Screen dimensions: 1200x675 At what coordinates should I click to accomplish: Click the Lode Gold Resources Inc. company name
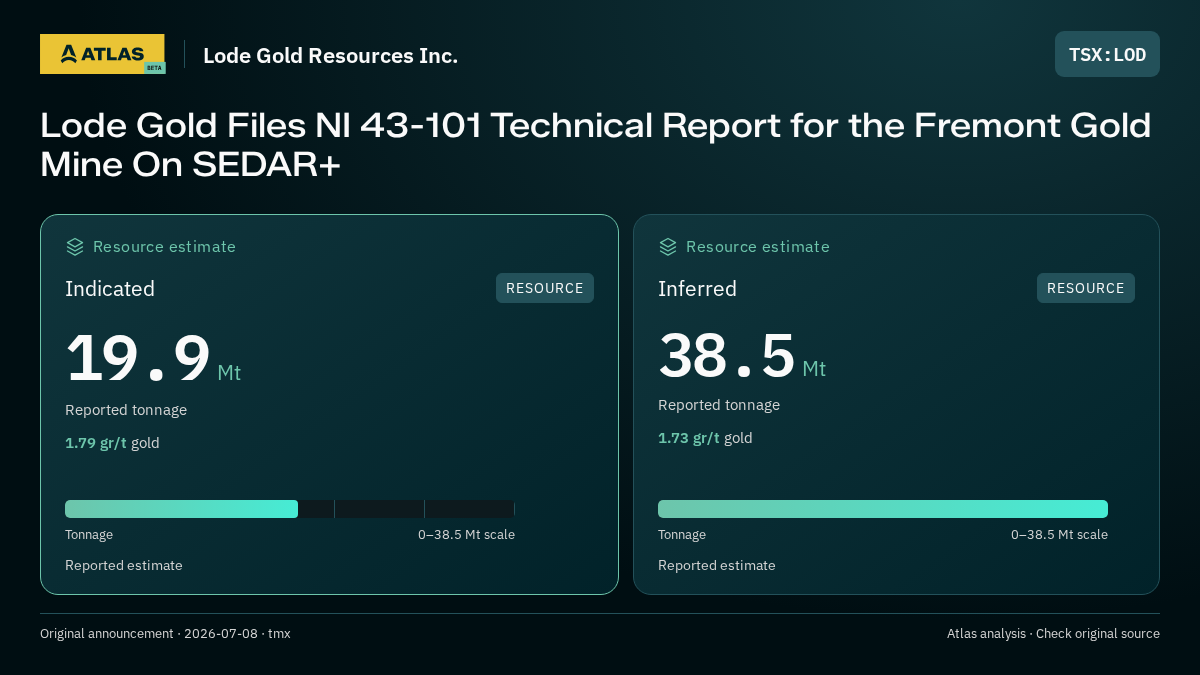click(x=330, y=56)
